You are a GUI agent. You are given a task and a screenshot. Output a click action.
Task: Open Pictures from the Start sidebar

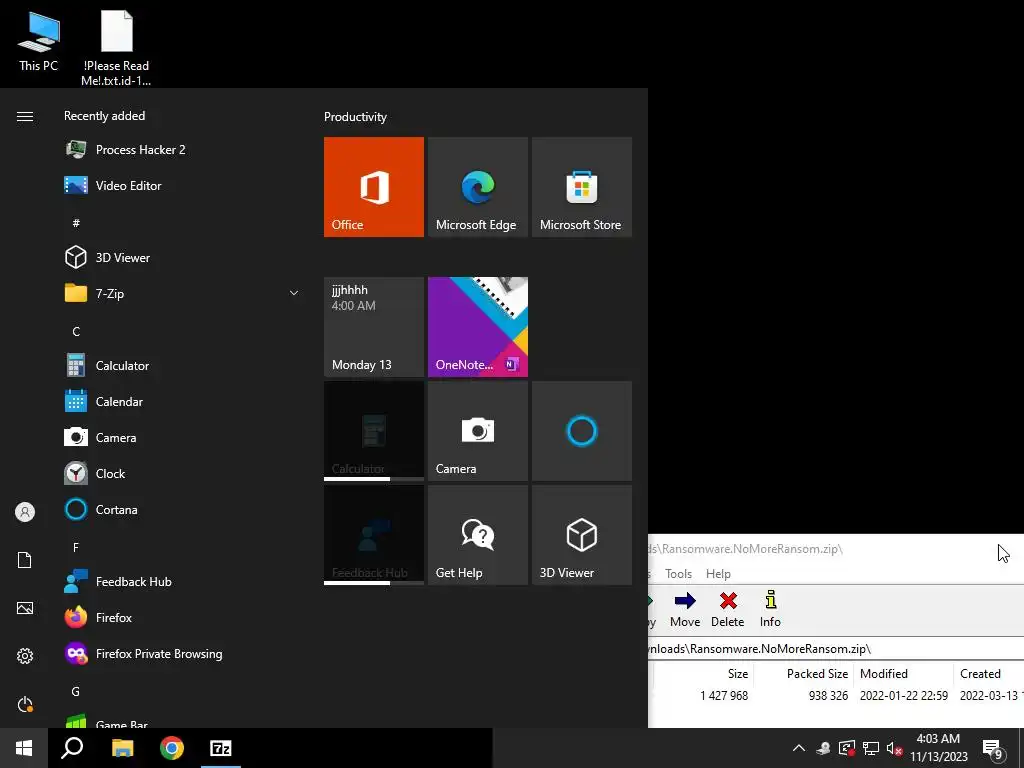[25, 608]
